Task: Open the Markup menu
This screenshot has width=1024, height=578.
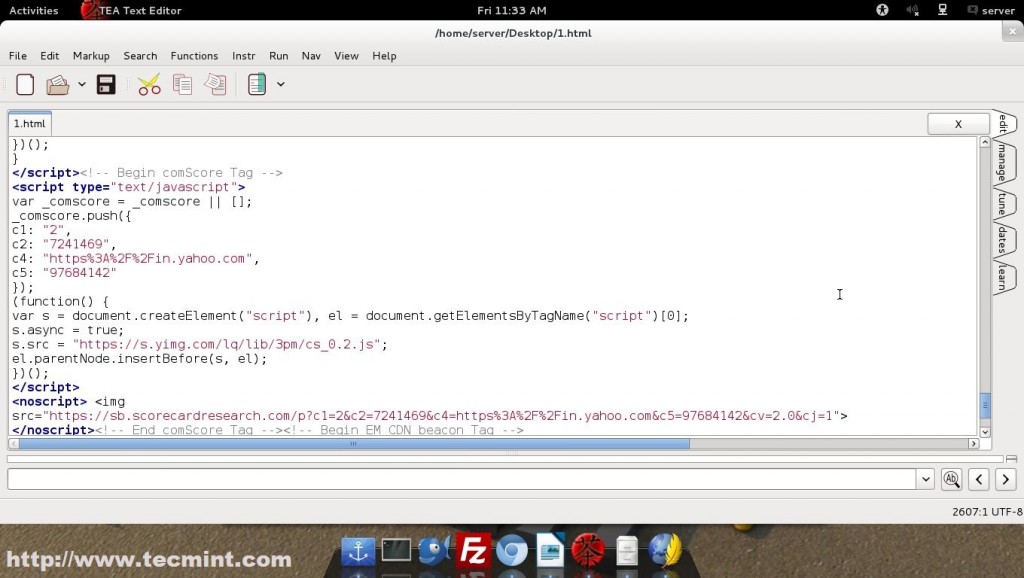Action: click(x=91, y=56)
